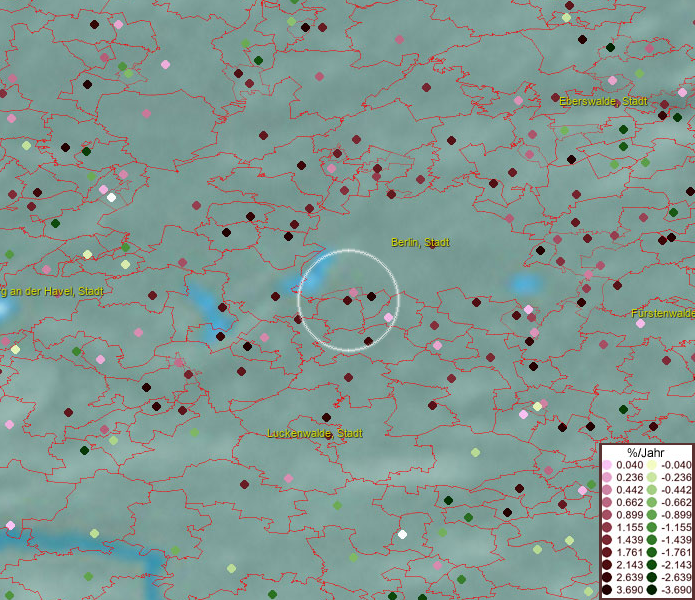Select the 0.662 legend color dot

pyautogui.click(x=607, y=503)
